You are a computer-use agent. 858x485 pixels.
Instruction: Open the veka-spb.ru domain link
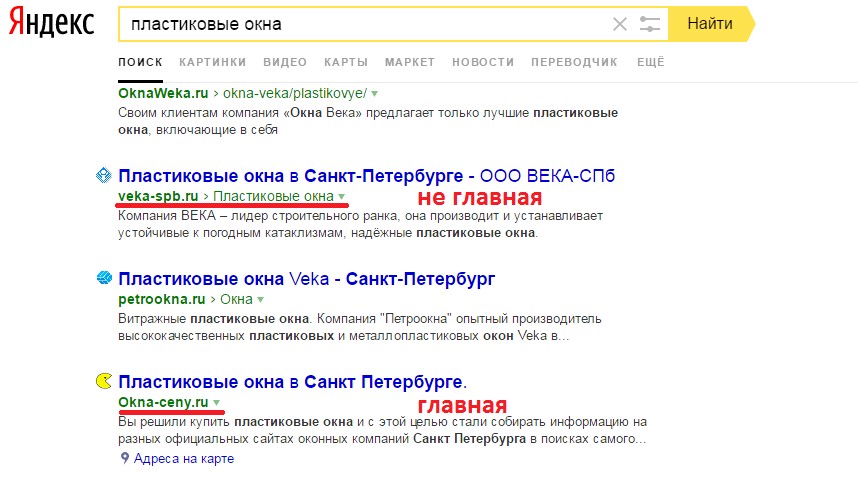click(x=158, y=196)
